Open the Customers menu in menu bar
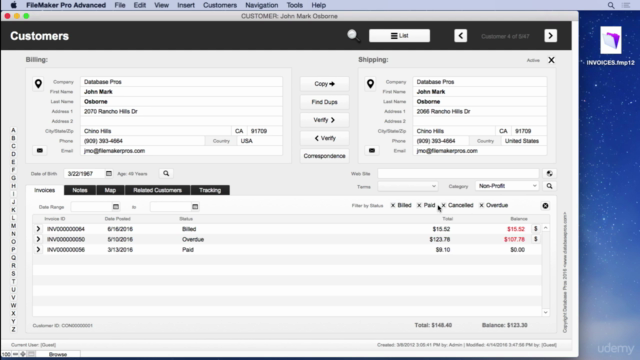Viewport: 640px width, 360px height. click(x=220, y=5)
